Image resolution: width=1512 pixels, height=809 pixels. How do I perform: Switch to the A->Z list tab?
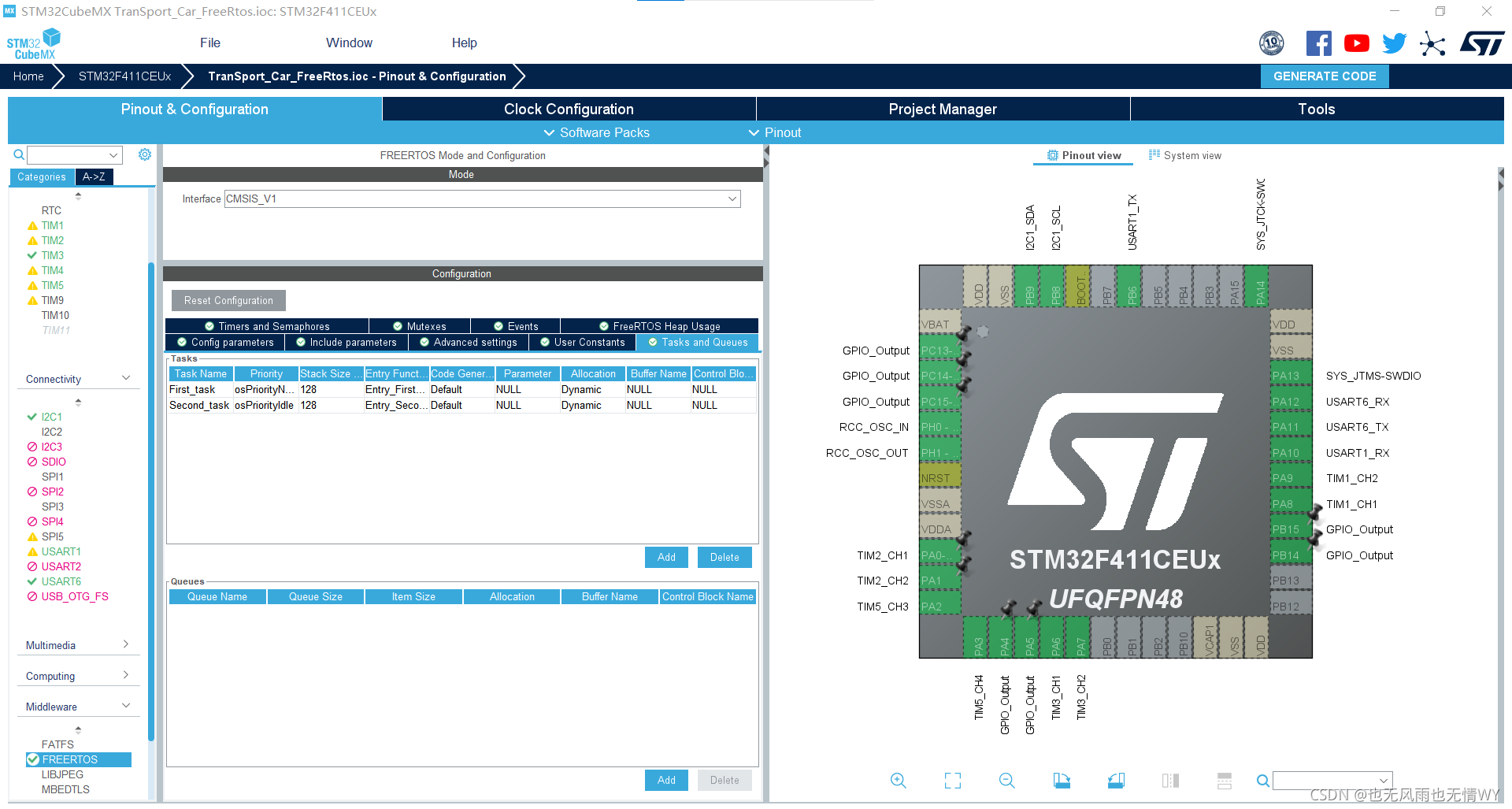pos(94,176)
